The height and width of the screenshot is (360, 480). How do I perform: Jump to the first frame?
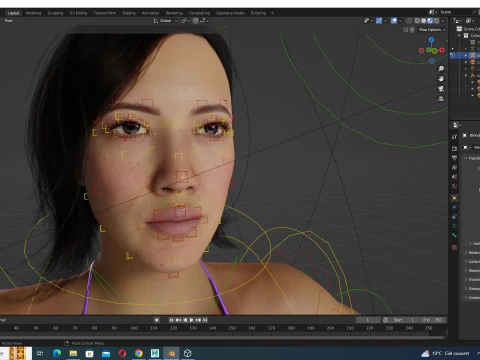pos(171,320)
